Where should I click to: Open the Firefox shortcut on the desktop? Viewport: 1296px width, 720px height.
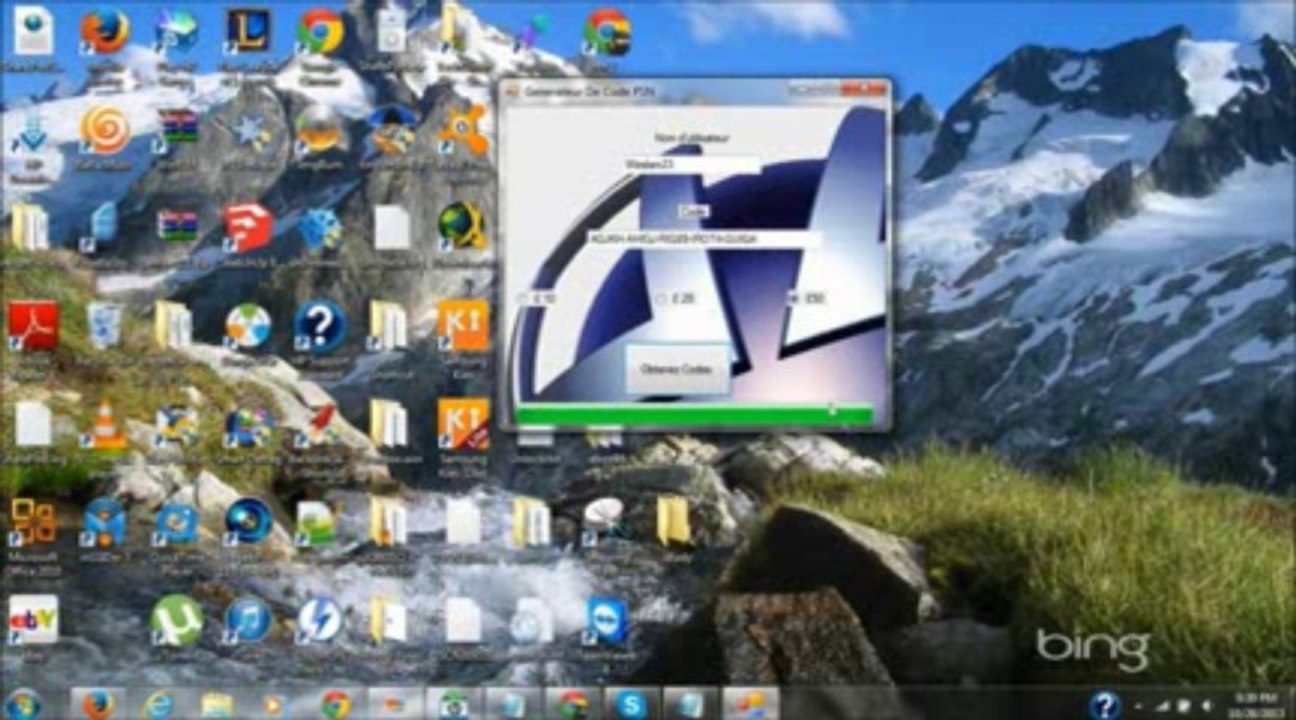pyautogui.click(x=104, y=32)
